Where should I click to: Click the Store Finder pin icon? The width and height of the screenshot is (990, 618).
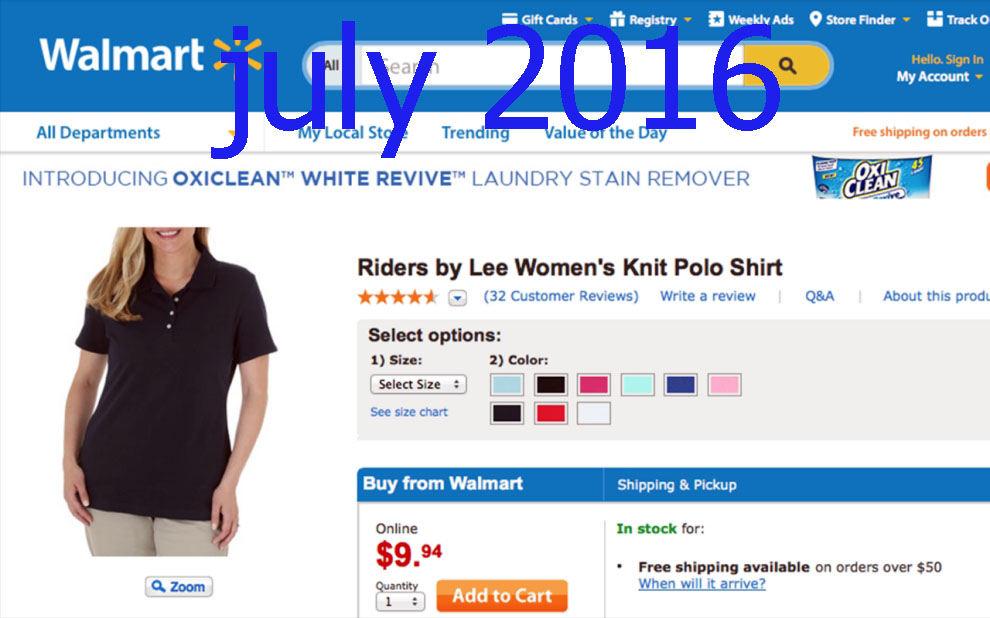pos(815,19)
